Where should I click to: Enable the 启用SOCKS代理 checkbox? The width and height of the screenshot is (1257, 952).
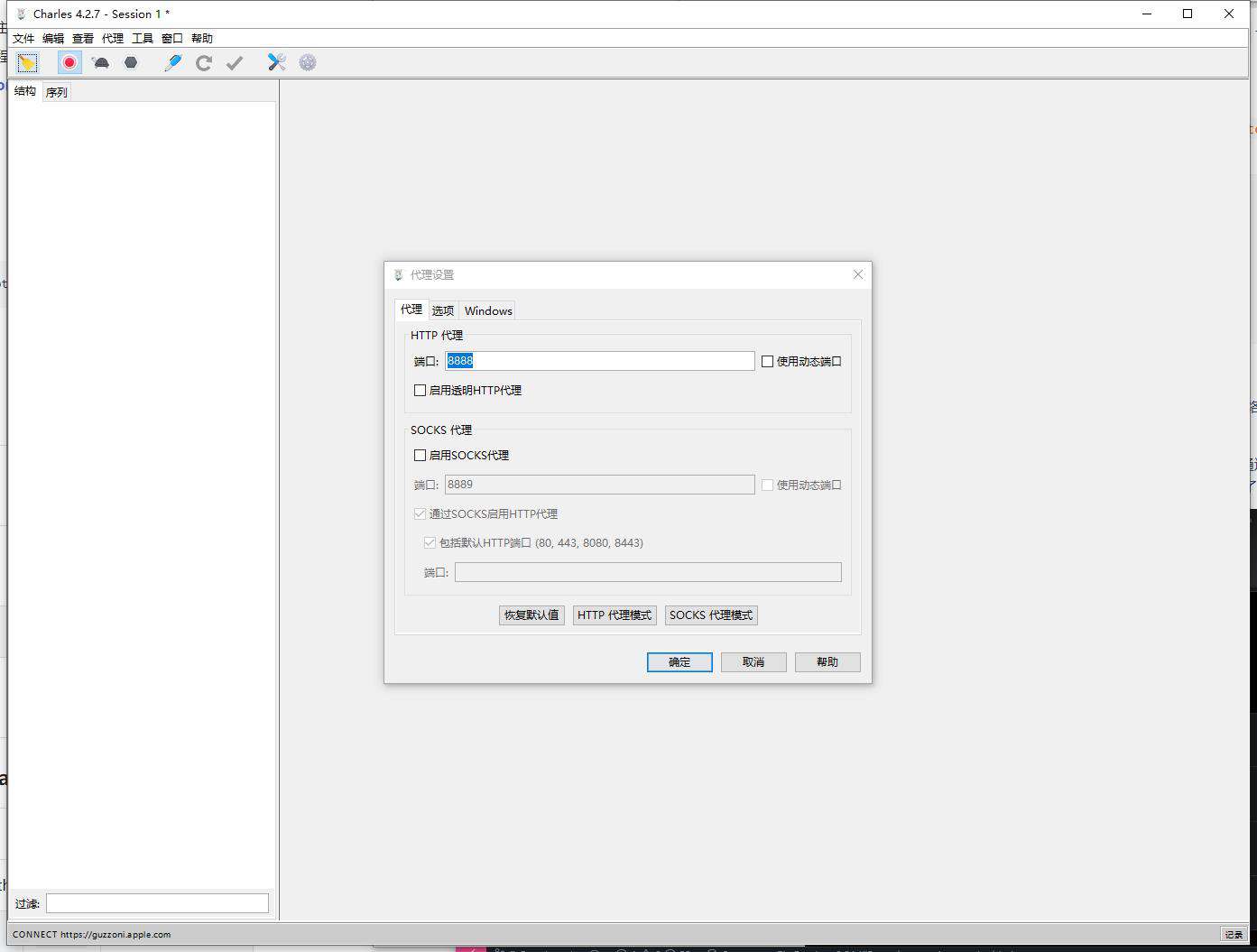tap(420, 455)
